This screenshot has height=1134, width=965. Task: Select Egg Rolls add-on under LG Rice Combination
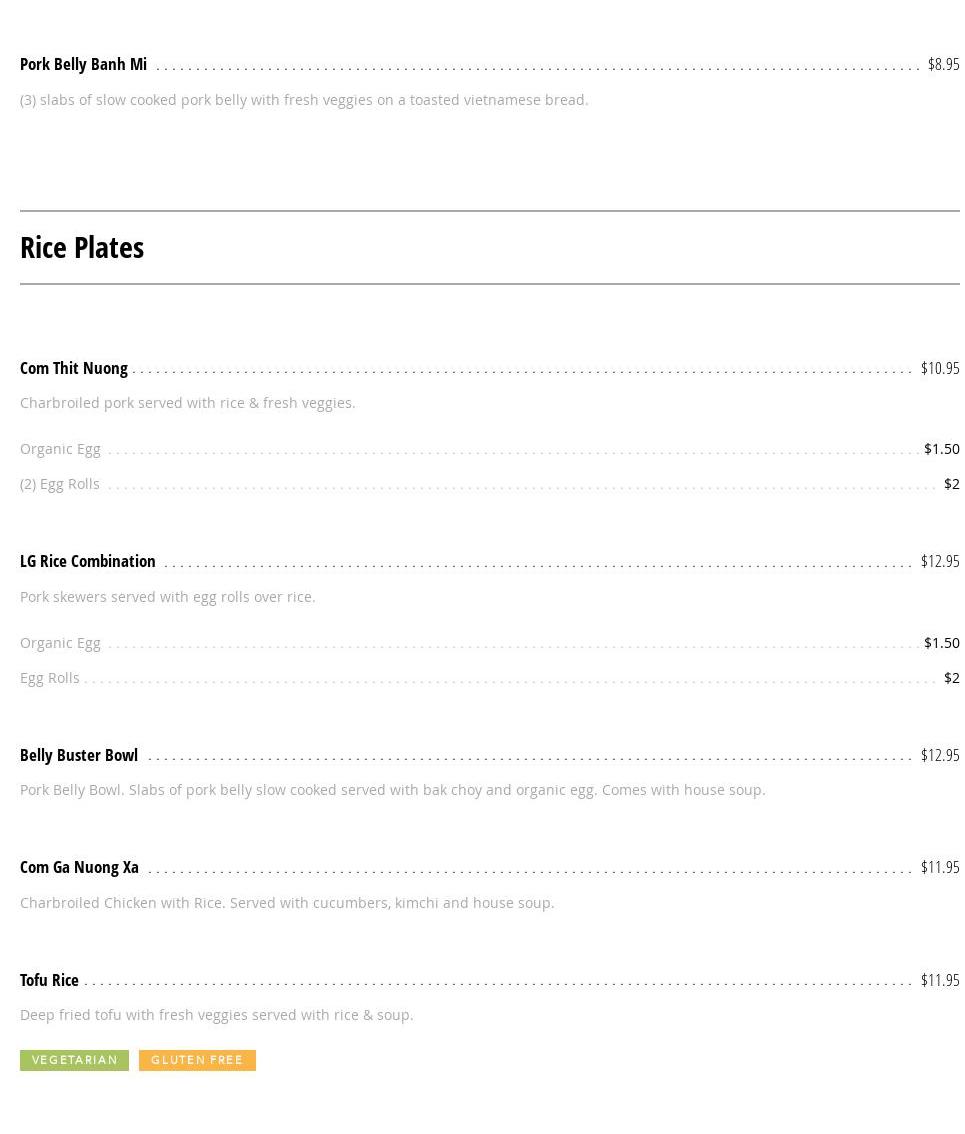coord(49,678)
